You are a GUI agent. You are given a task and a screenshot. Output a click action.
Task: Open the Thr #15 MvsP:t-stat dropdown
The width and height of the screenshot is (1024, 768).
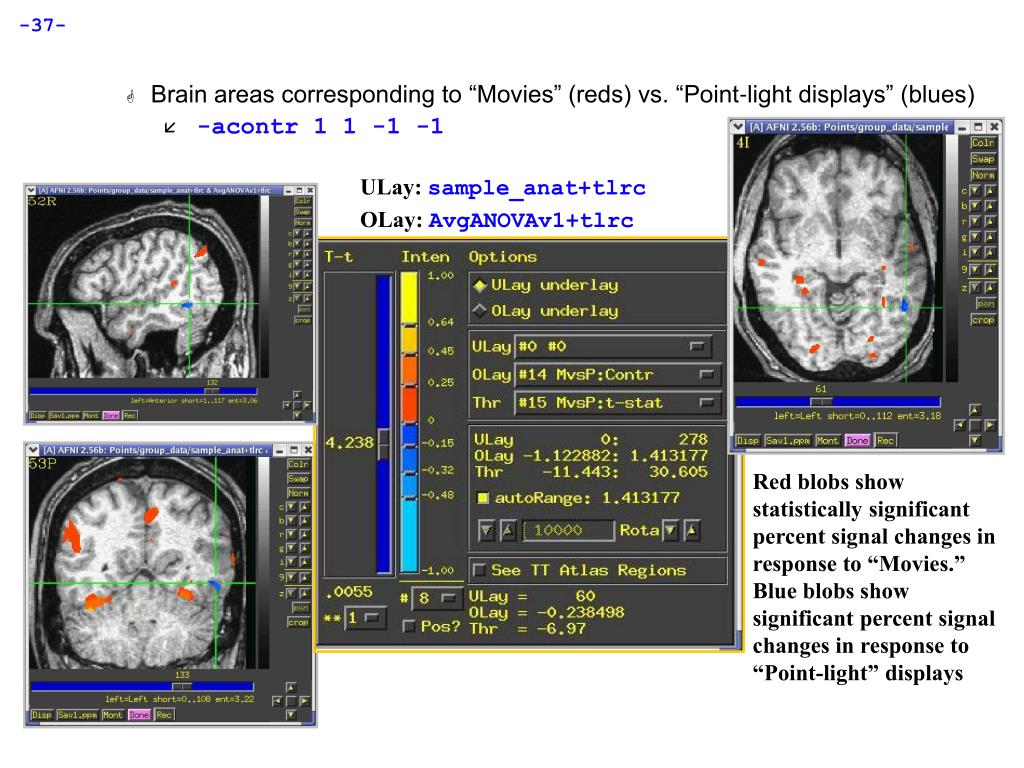[618, 403]
